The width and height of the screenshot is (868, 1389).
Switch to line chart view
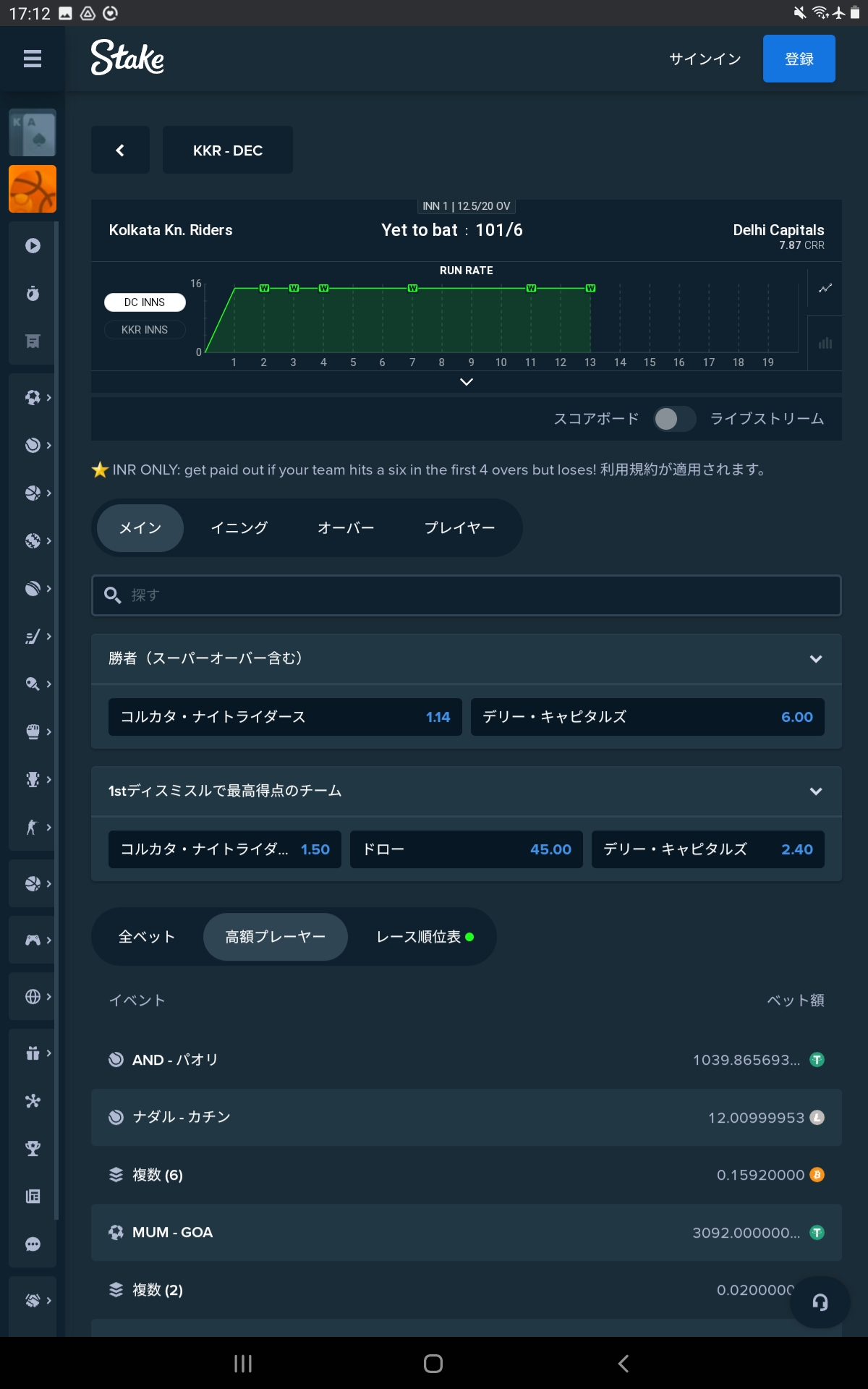pos(825,289)
